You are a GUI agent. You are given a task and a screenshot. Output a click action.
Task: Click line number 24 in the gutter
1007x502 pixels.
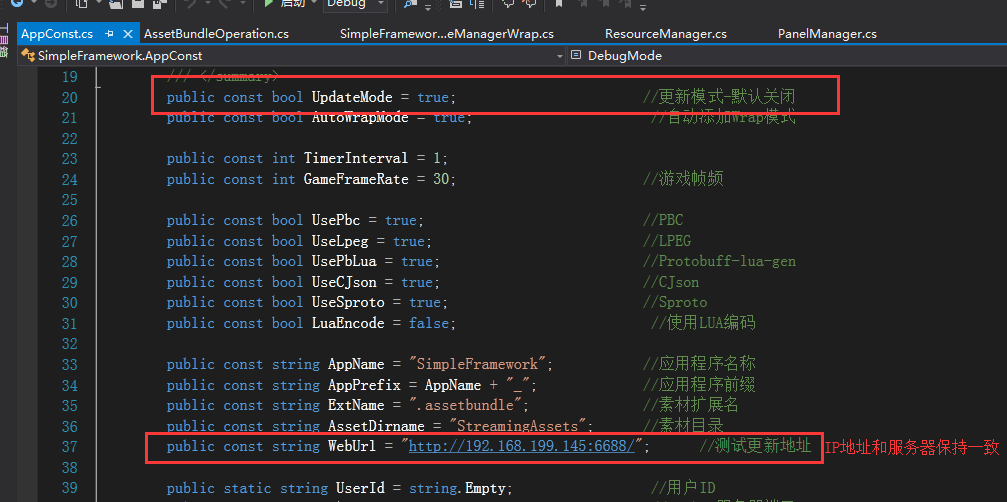pyautogui.click(x=69, y=178)
